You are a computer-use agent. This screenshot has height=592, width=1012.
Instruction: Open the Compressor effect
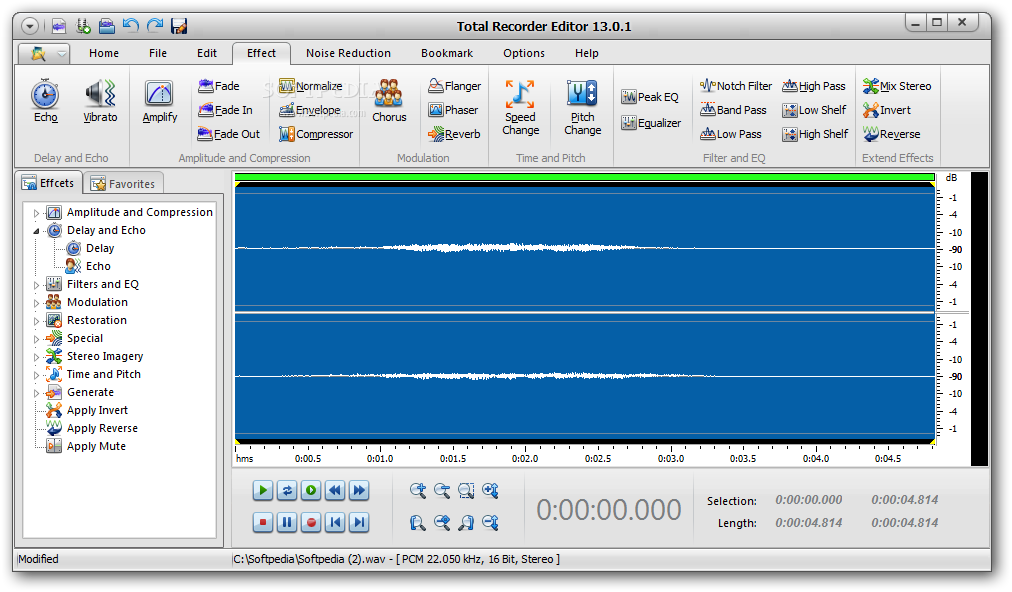coord(316,134)
